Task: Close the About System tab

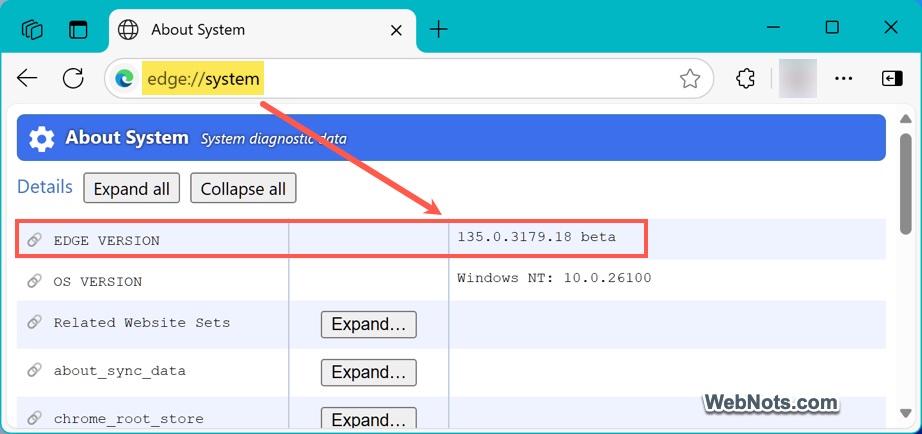Action: (x=396, y=30)
